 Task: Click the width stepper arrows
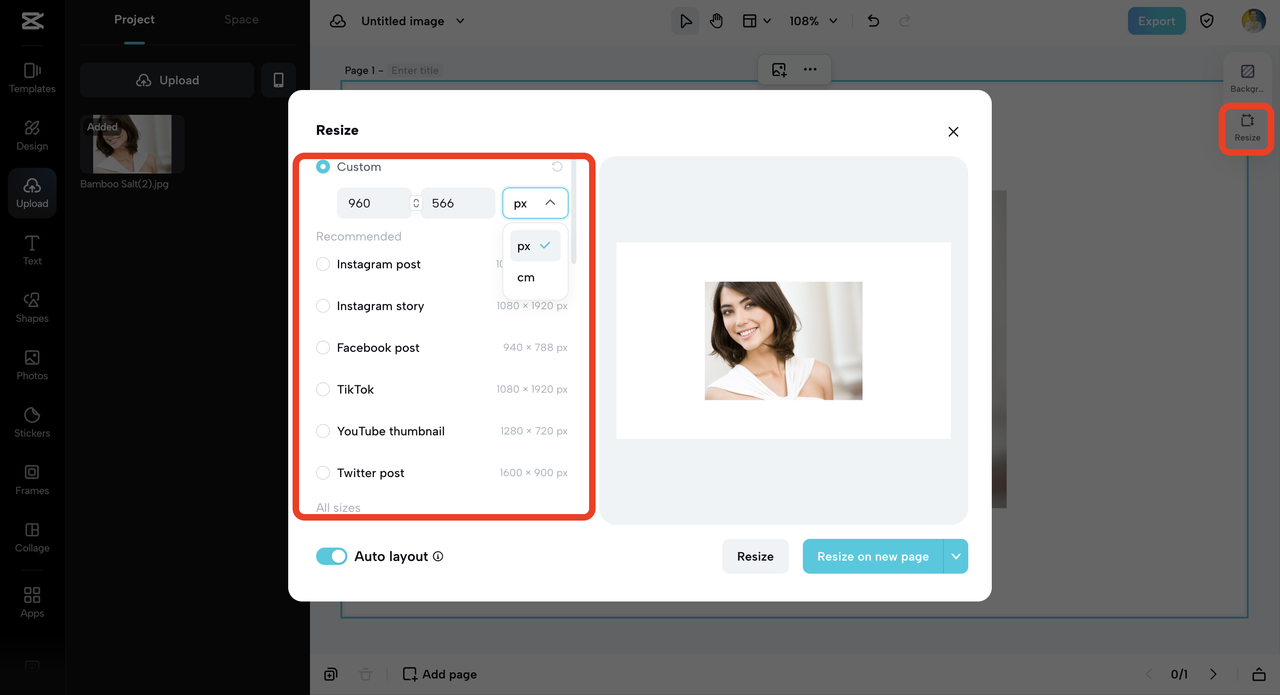pos(416,203)
